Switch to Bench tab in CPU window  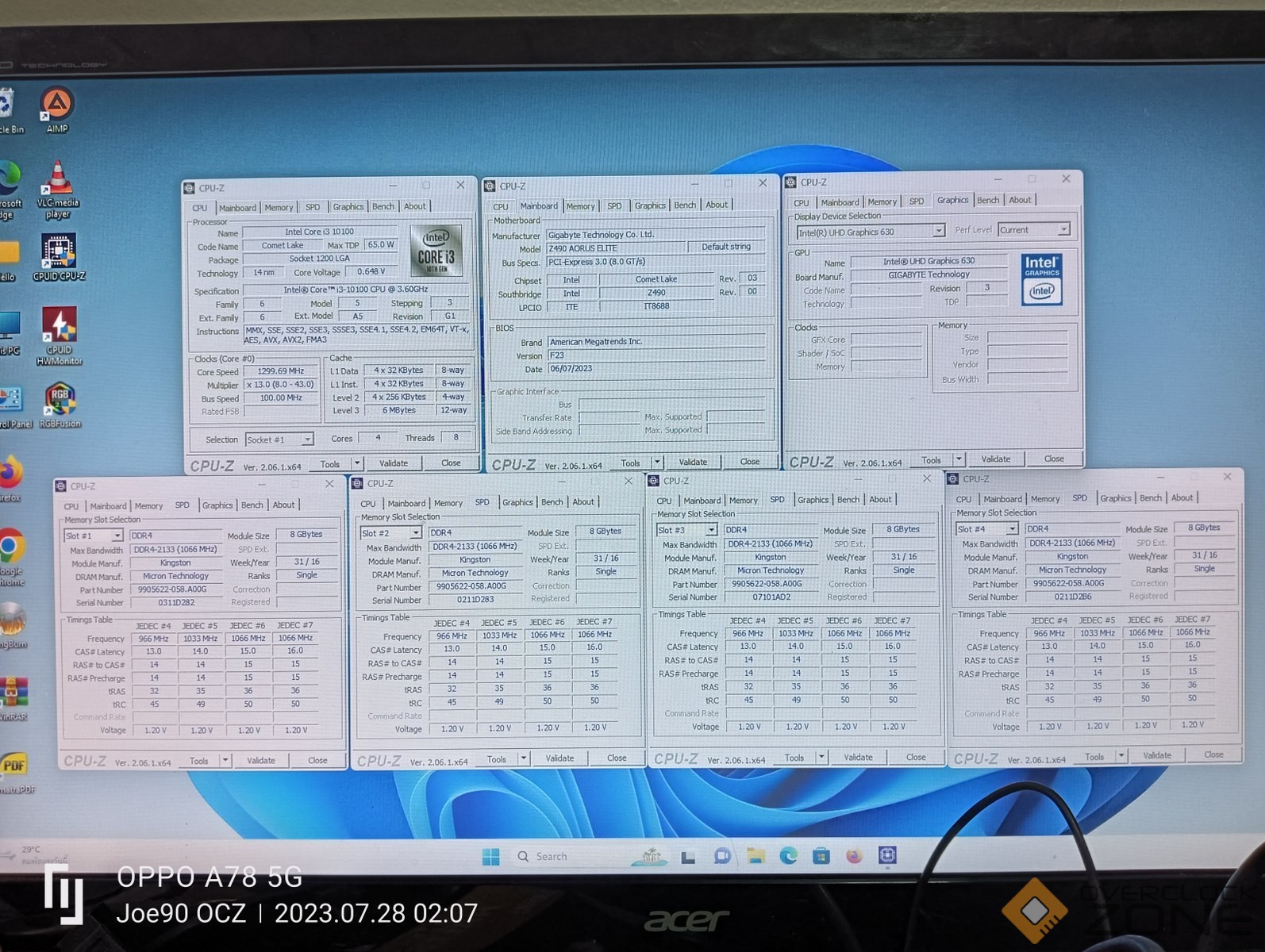[383, 206]
